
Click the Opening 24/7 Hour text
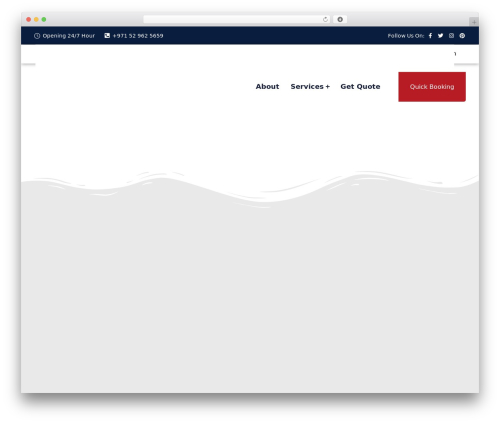69,36
